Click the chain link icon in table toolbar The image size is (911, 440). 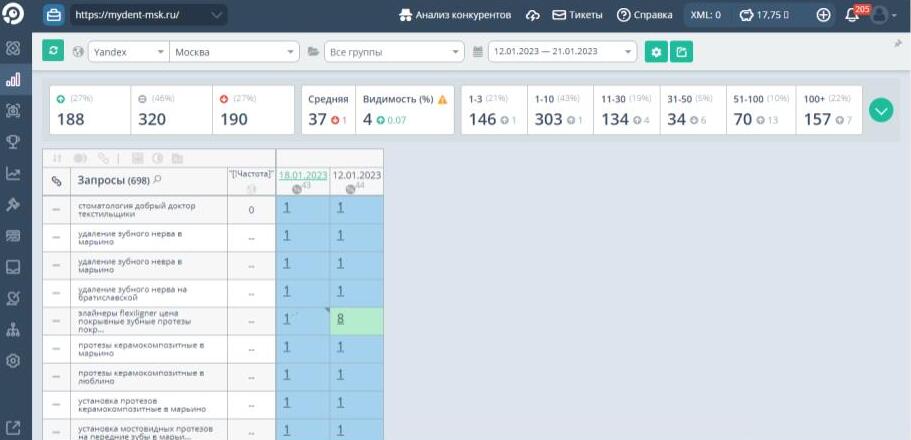(103, 158)
